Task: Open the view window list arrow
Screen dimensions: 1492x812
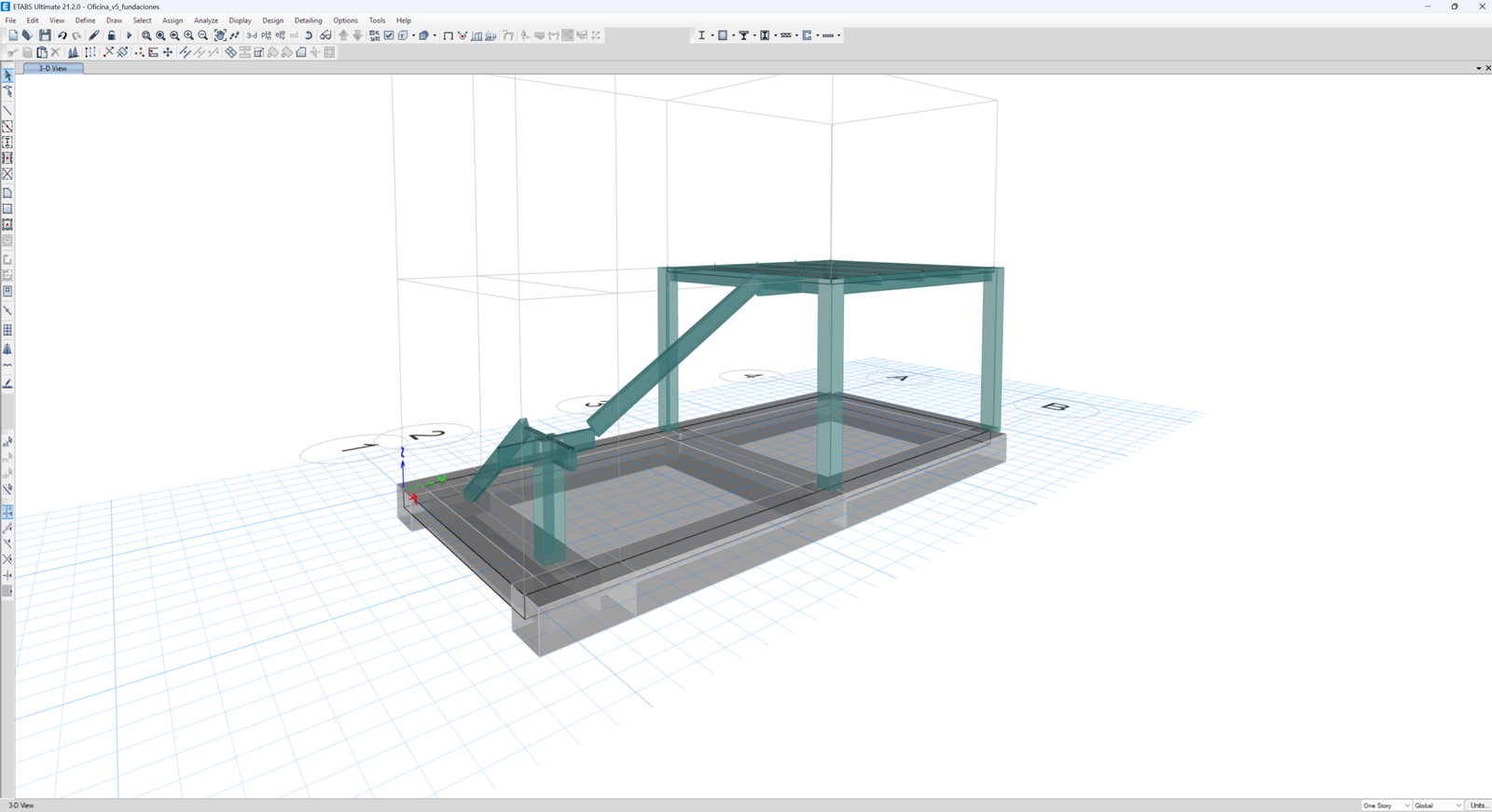Action: click(x=1478, y=68)
